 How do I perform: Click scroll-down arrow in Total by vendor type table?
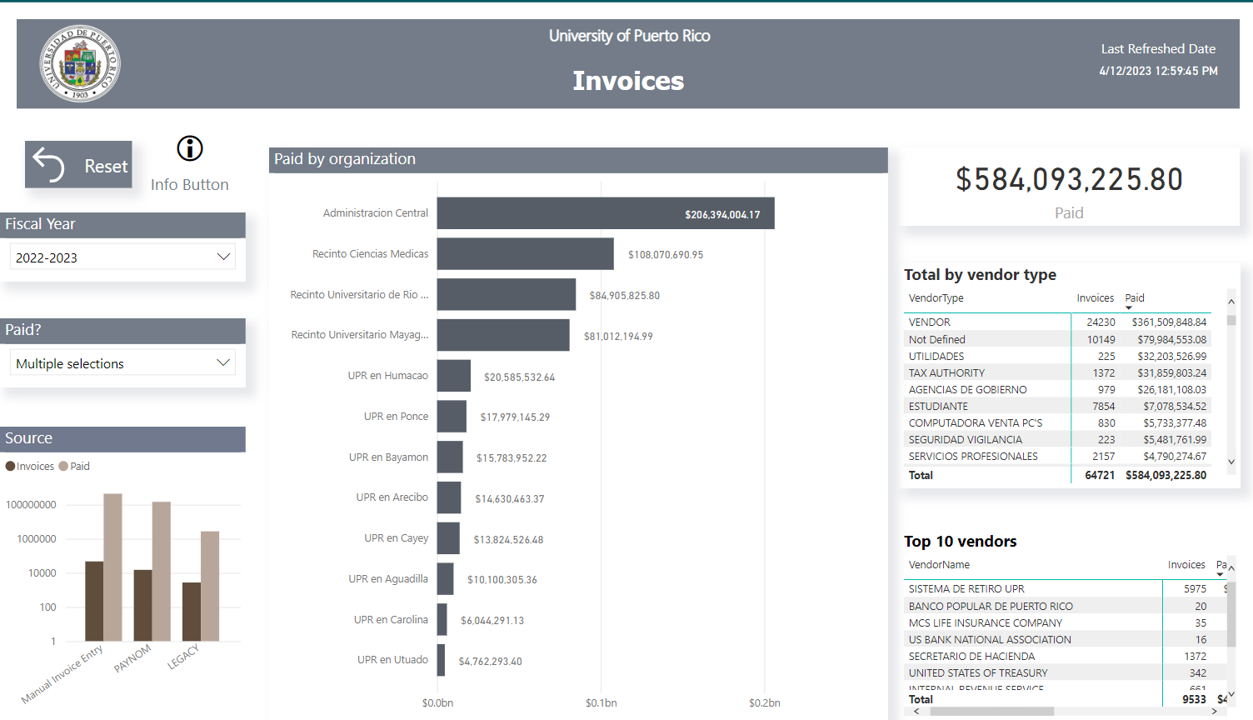(1231, 462)
